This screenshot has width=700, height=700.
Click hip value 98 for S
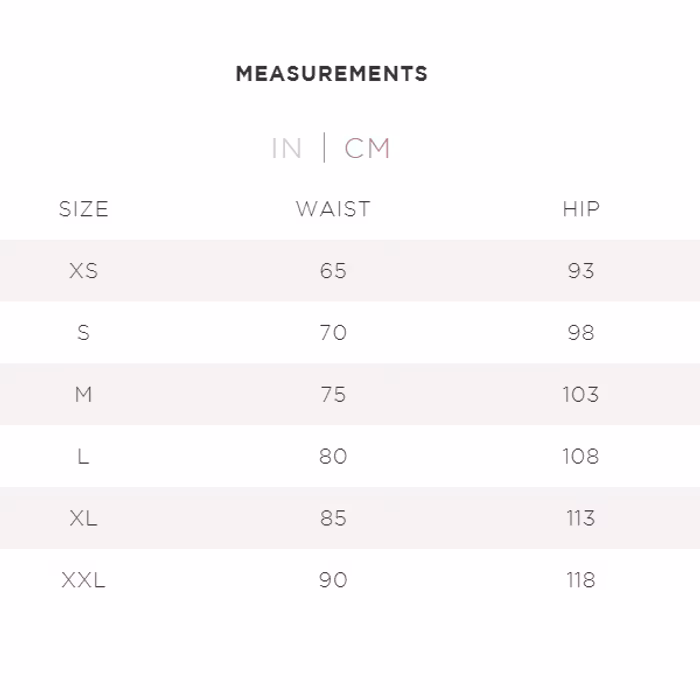click(x=580, y=333)
